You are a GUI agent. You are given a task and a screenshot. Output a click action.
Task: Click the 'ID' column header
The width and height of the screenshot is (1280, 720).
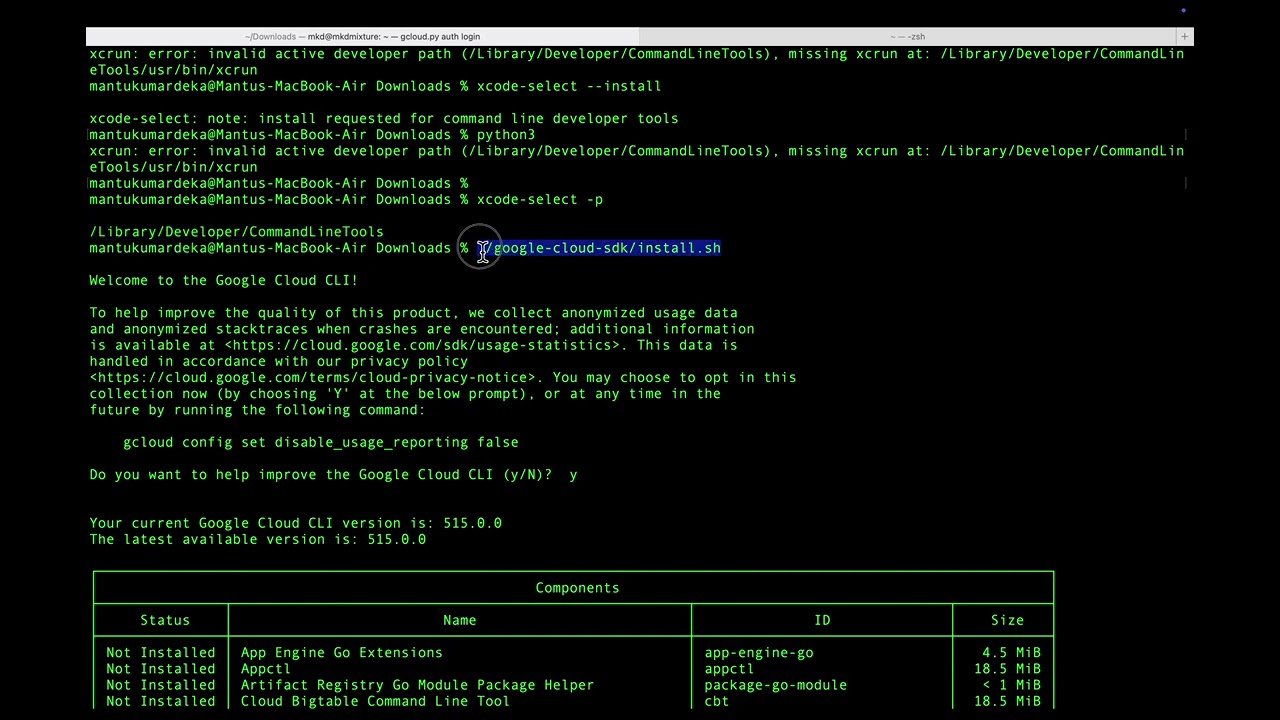[822, 620]
